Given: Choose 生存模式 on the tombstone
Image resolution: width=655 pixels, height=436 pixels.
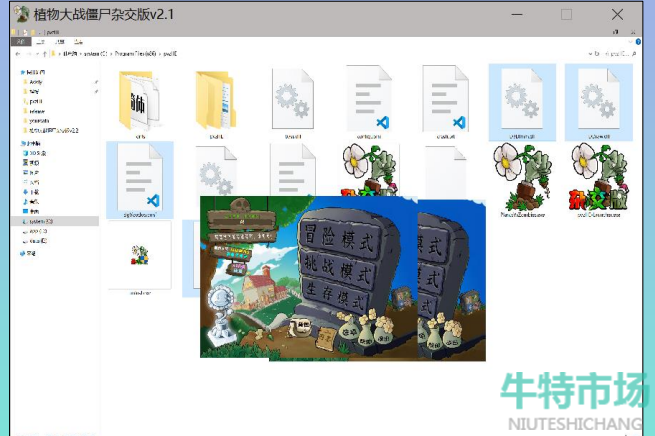Looking at the screenshot, I should pyautogui.click(x=336, y=295).
